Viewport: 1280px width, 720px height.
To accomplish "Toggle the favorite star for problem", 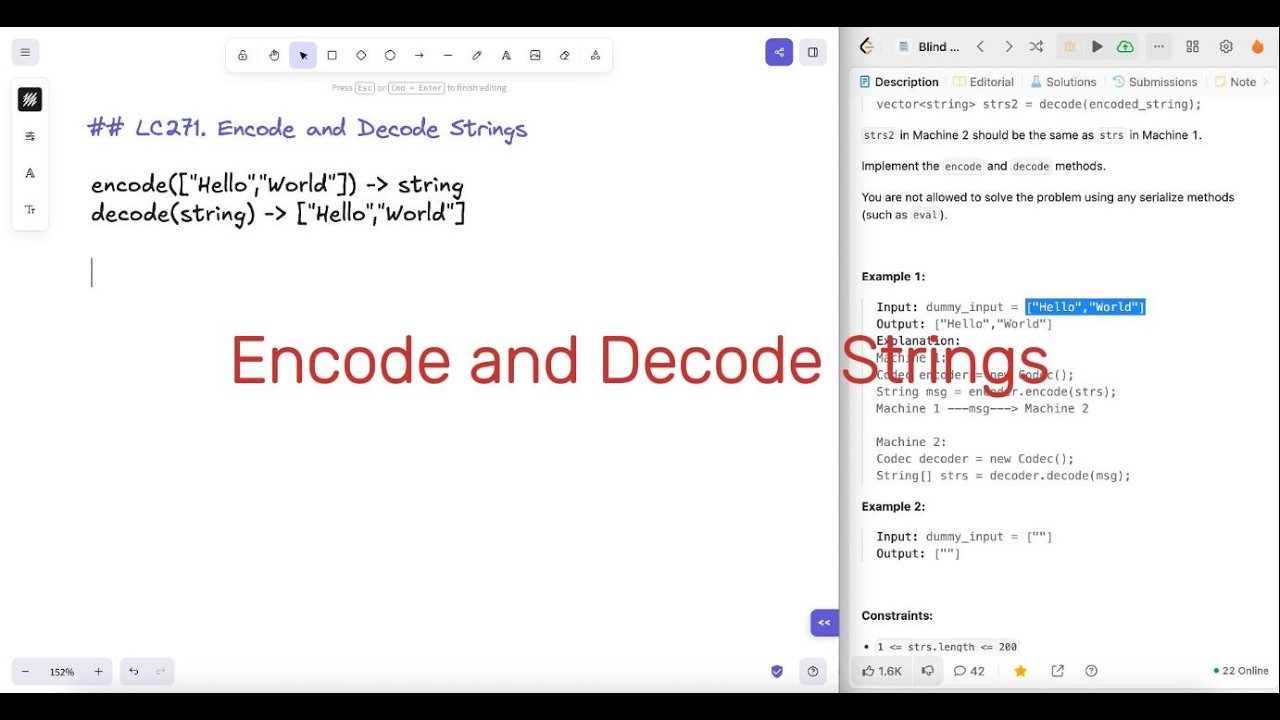I will (x=1020, y=671).
